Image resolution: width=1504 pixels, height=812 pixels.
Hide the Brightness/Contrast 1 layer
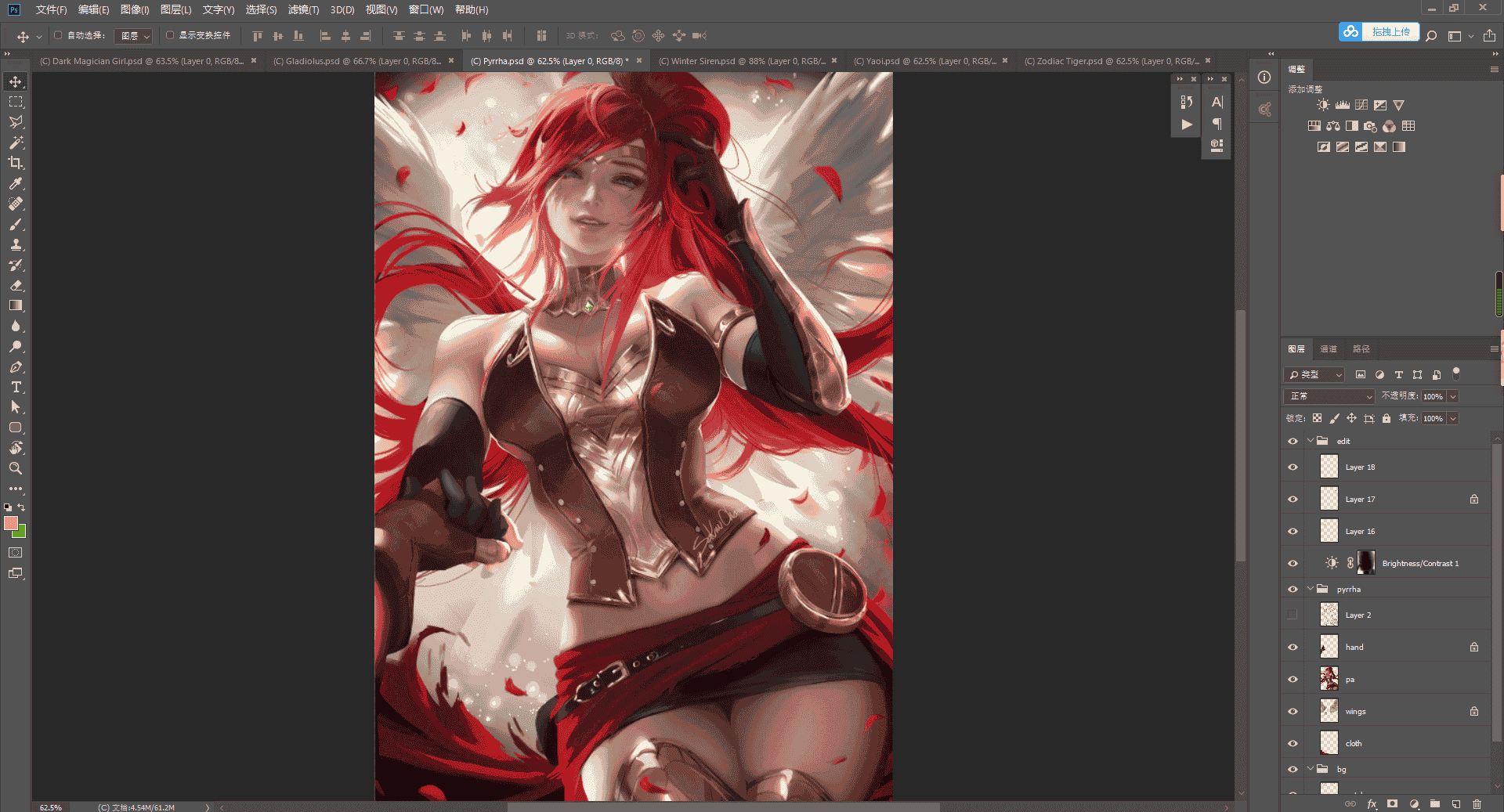(1292, 563)
